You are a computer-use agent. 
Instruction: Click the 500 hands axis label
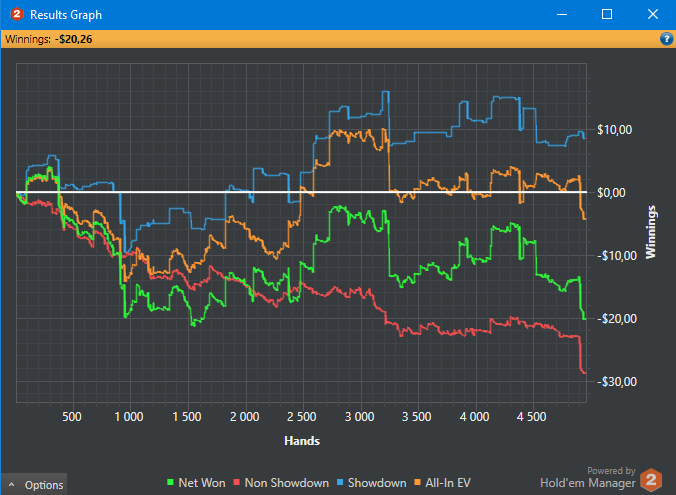72,417
